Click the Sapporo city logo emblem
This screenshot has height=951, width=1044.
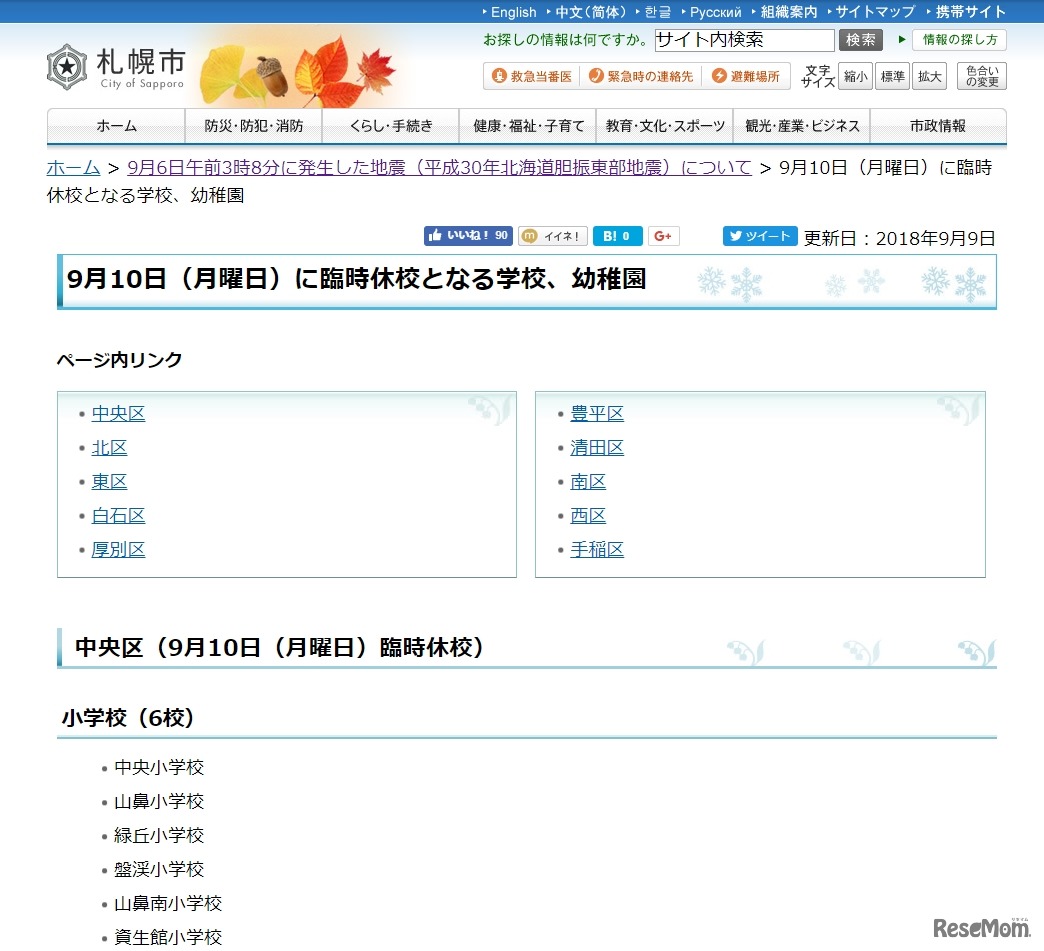(x=67, y=67)
